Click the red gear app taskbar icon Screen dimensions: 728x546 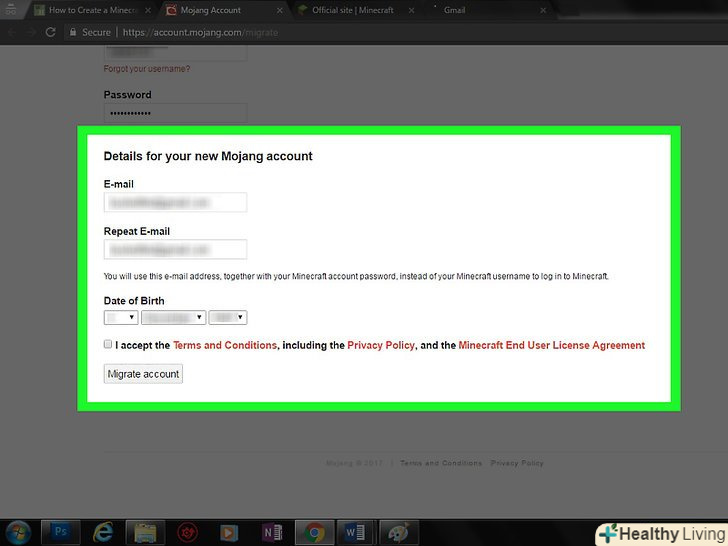188,533
